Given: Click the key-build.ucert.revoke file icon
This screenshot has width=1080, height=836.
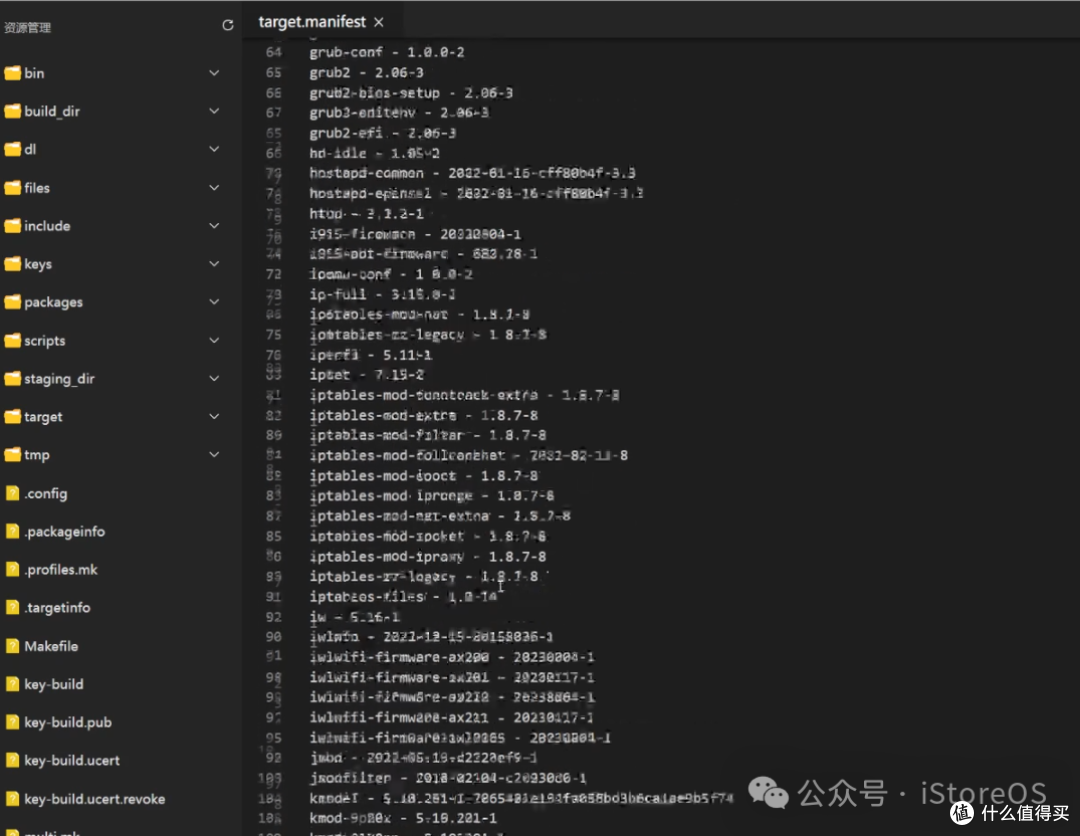Looking at the screenshot, I should (12, 799).
